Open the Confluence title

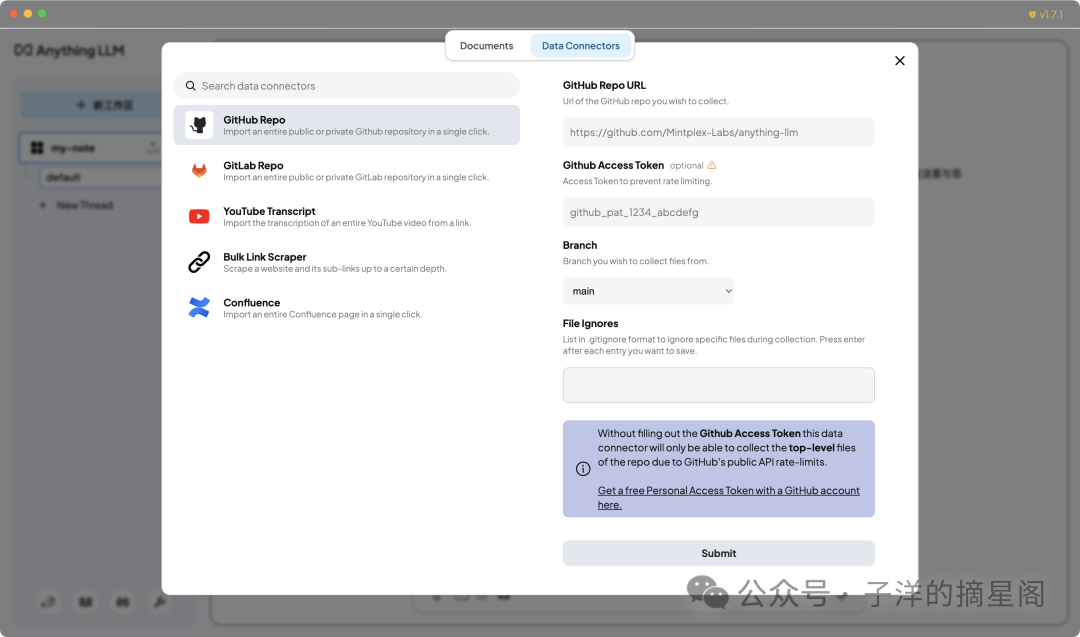[x=251, y=302]
